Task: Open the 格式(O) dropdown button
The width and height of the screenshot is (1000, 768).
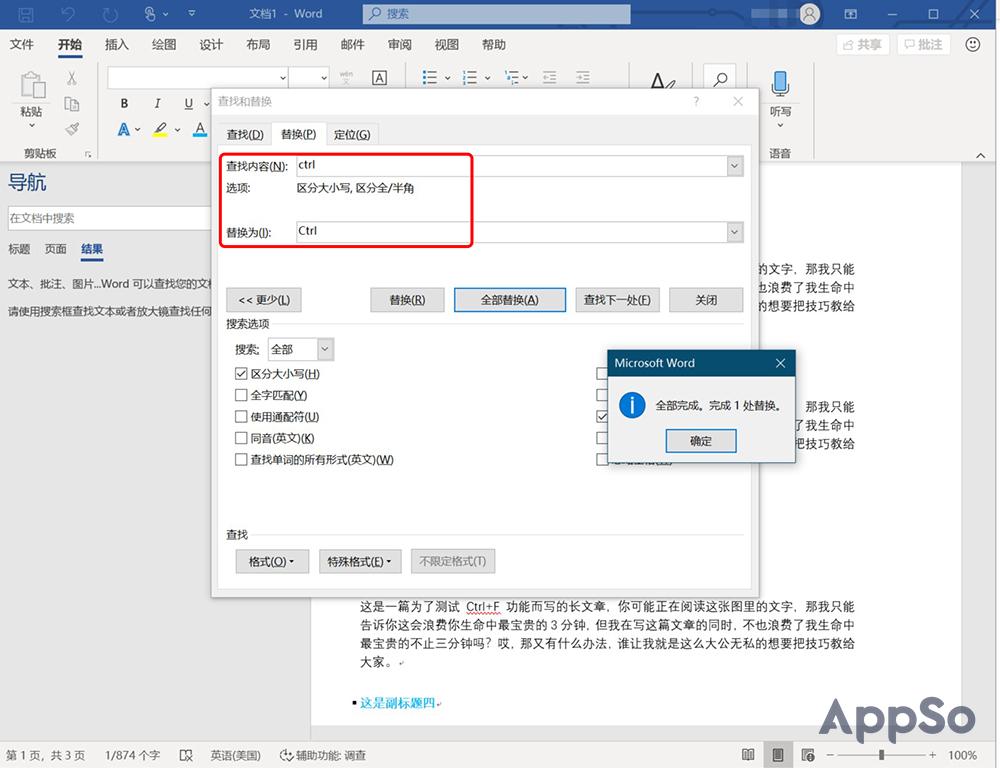Action: [x=272, y=561]
